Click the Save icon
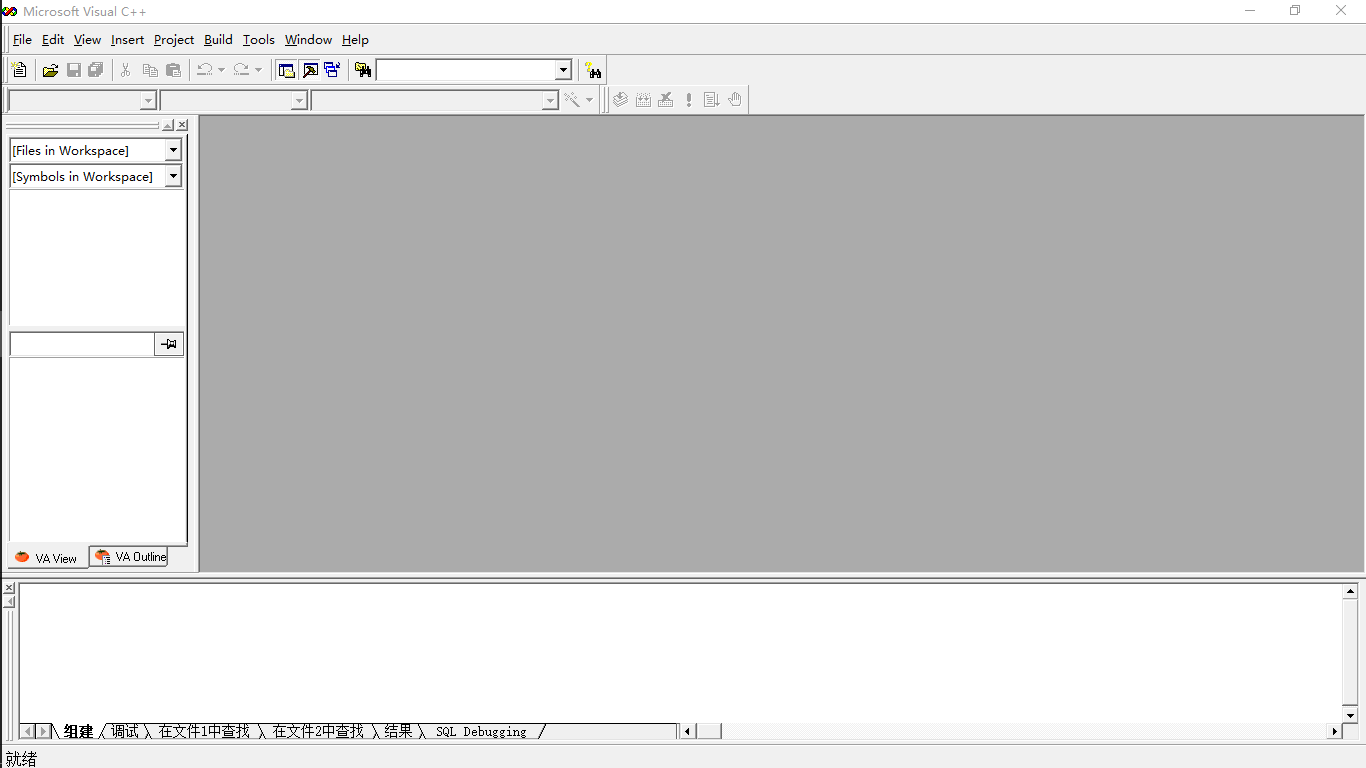Viewport: 1366px width, 768px height. coord(74,70)
